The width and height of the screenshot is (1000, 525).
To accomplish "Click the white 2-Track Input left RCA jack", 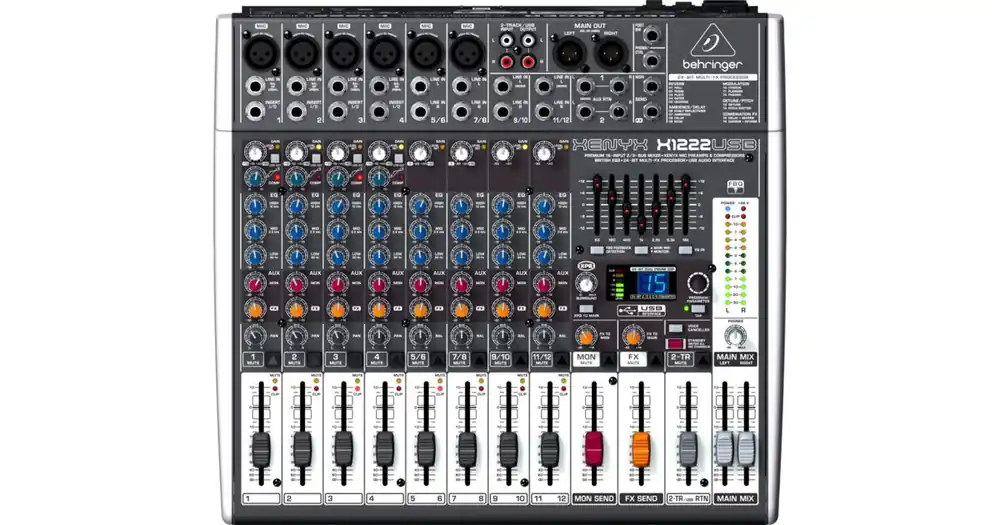I will point(506,41).
